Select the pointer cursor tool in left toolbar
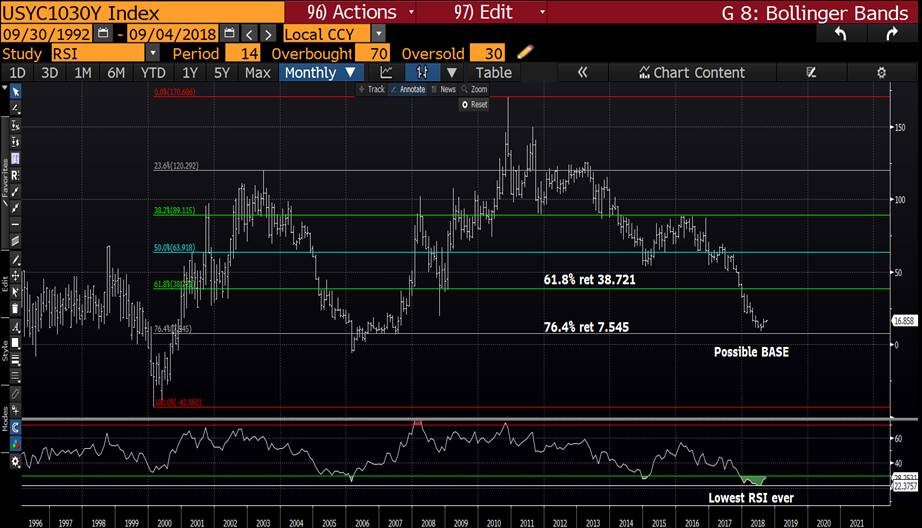The height and width of the screenshot is (528, 922). coord(15,92)
